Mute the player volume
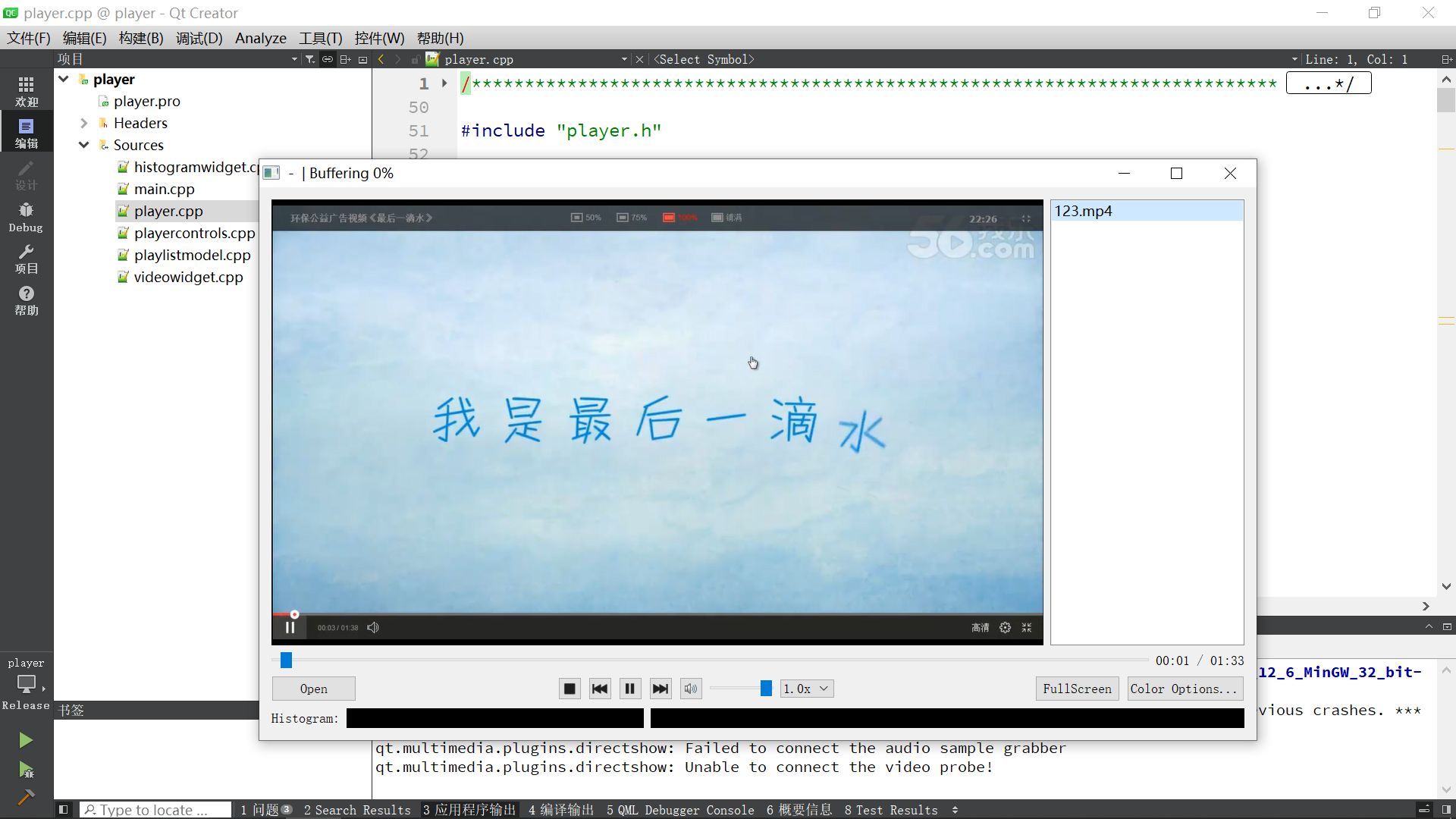This screenshot has height=819, width=1456. point(691,689)
